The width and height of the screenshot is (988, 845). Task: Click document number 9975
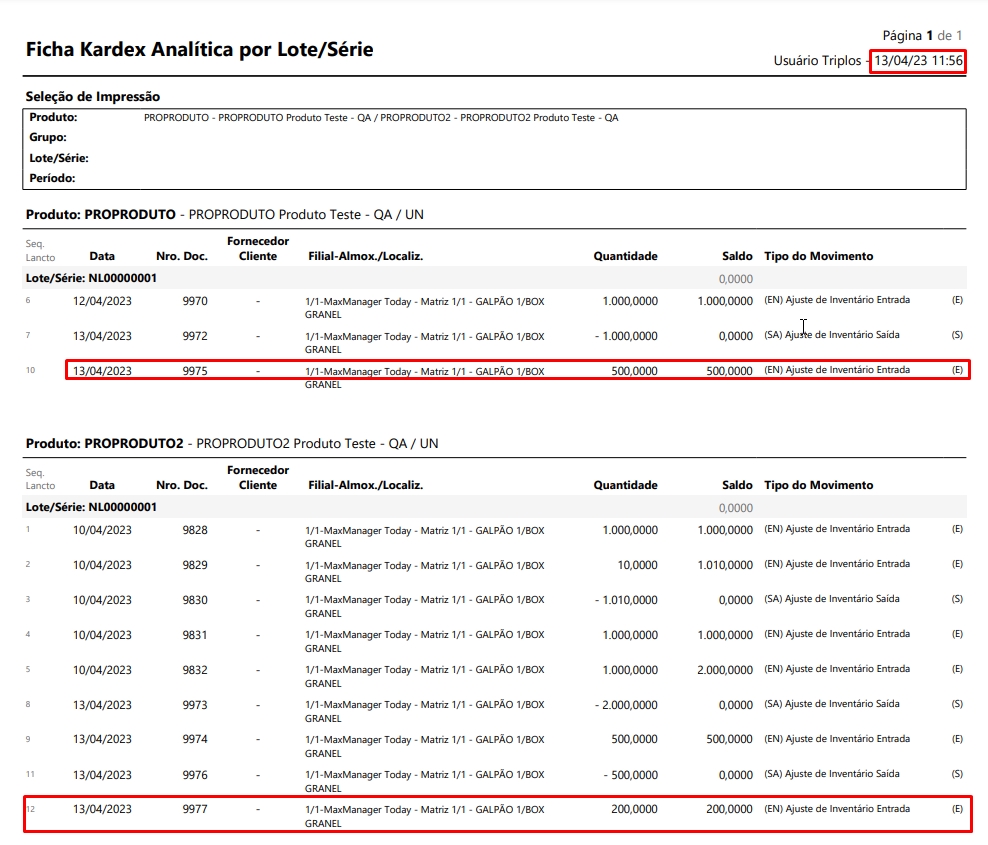tap(195, 371)
